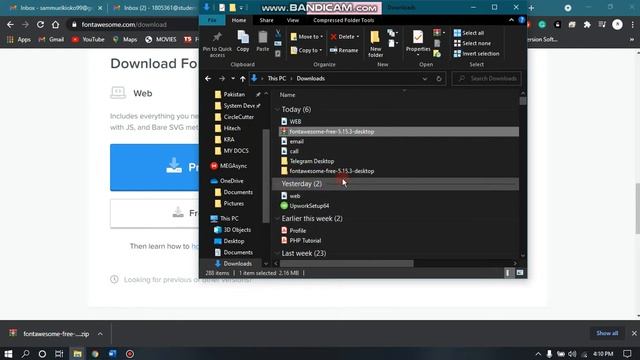Select CircleCutter folder in sidebar
The height and width of the screenshot is (360, 640).
[x=238, y=117]
